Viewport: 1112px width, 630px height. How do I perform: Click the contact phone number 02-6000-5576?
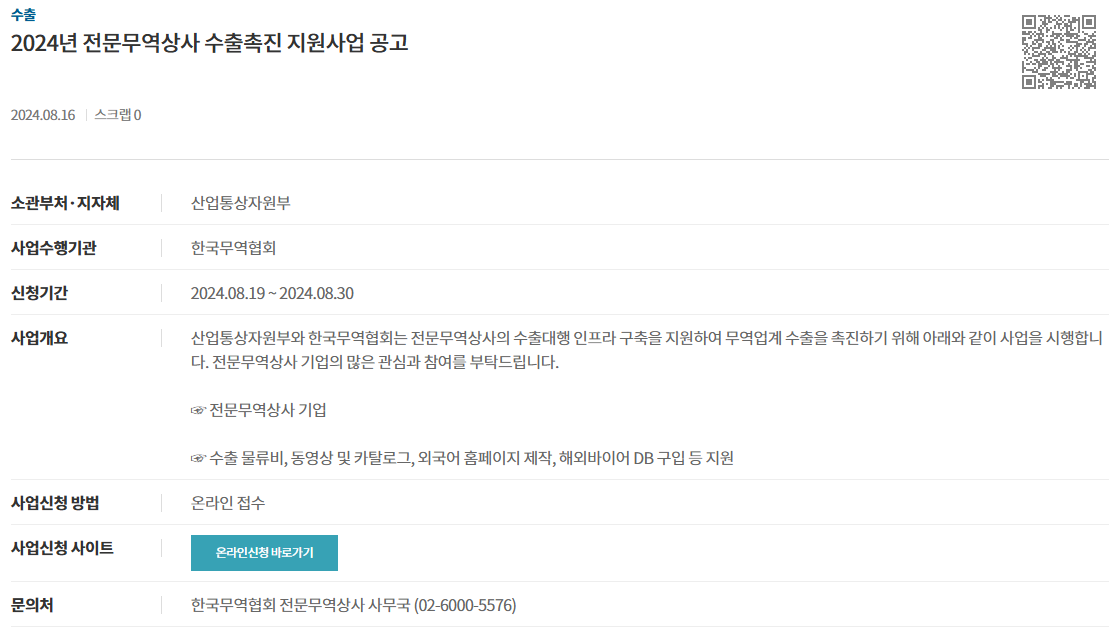(x=465, y=605)
